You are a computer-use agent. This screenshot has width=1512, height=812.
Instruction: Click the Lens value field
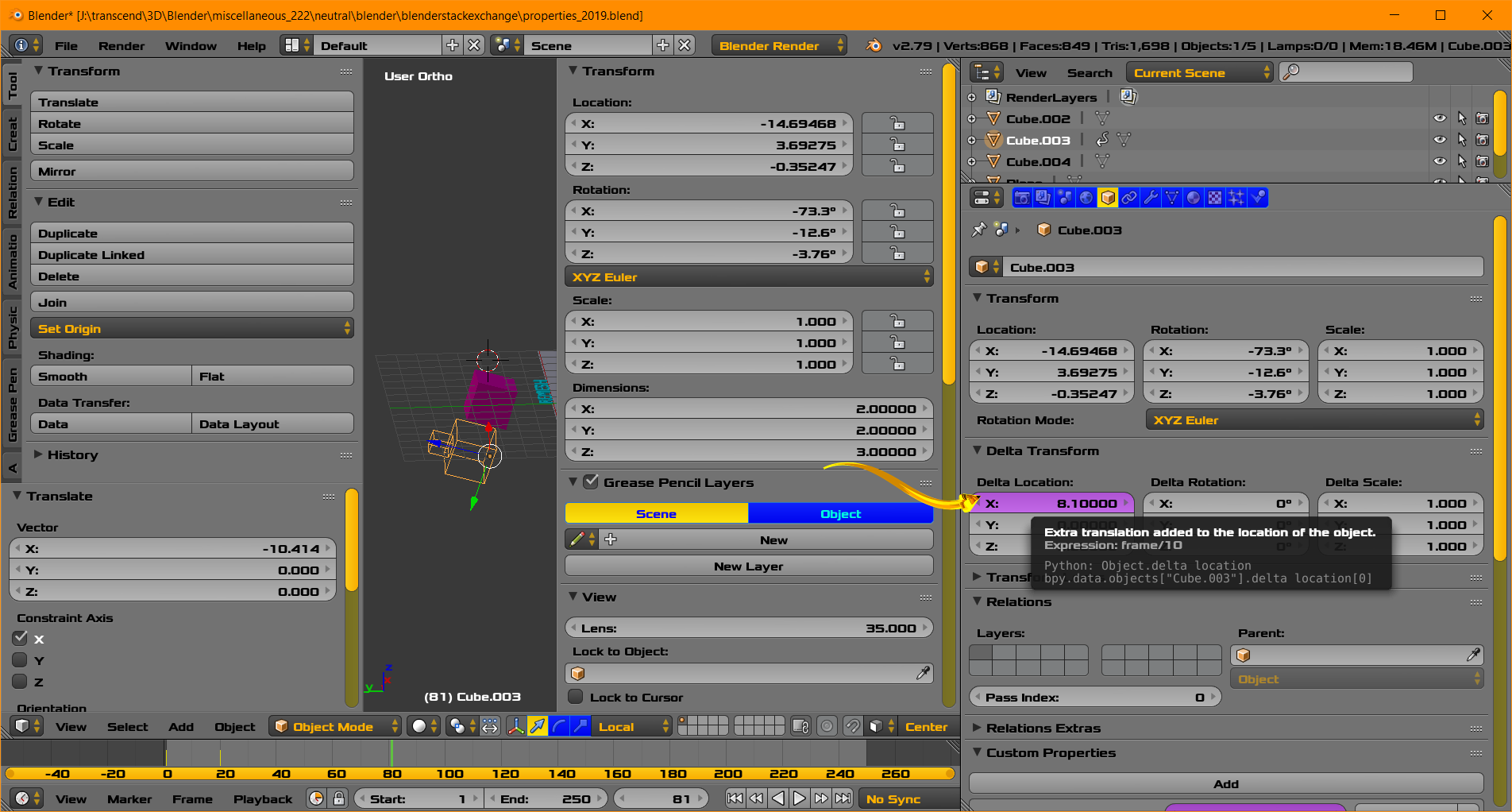coord(749,628)
